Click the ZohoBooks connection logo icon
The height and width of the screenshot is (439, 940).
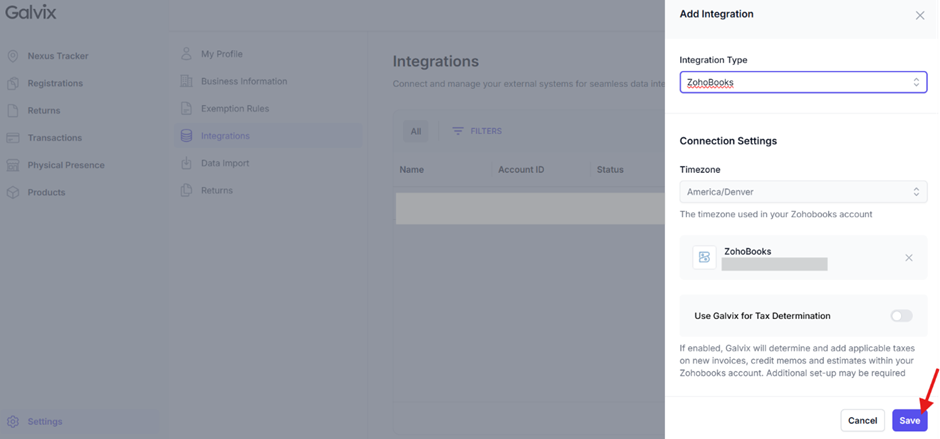point(704,257)
